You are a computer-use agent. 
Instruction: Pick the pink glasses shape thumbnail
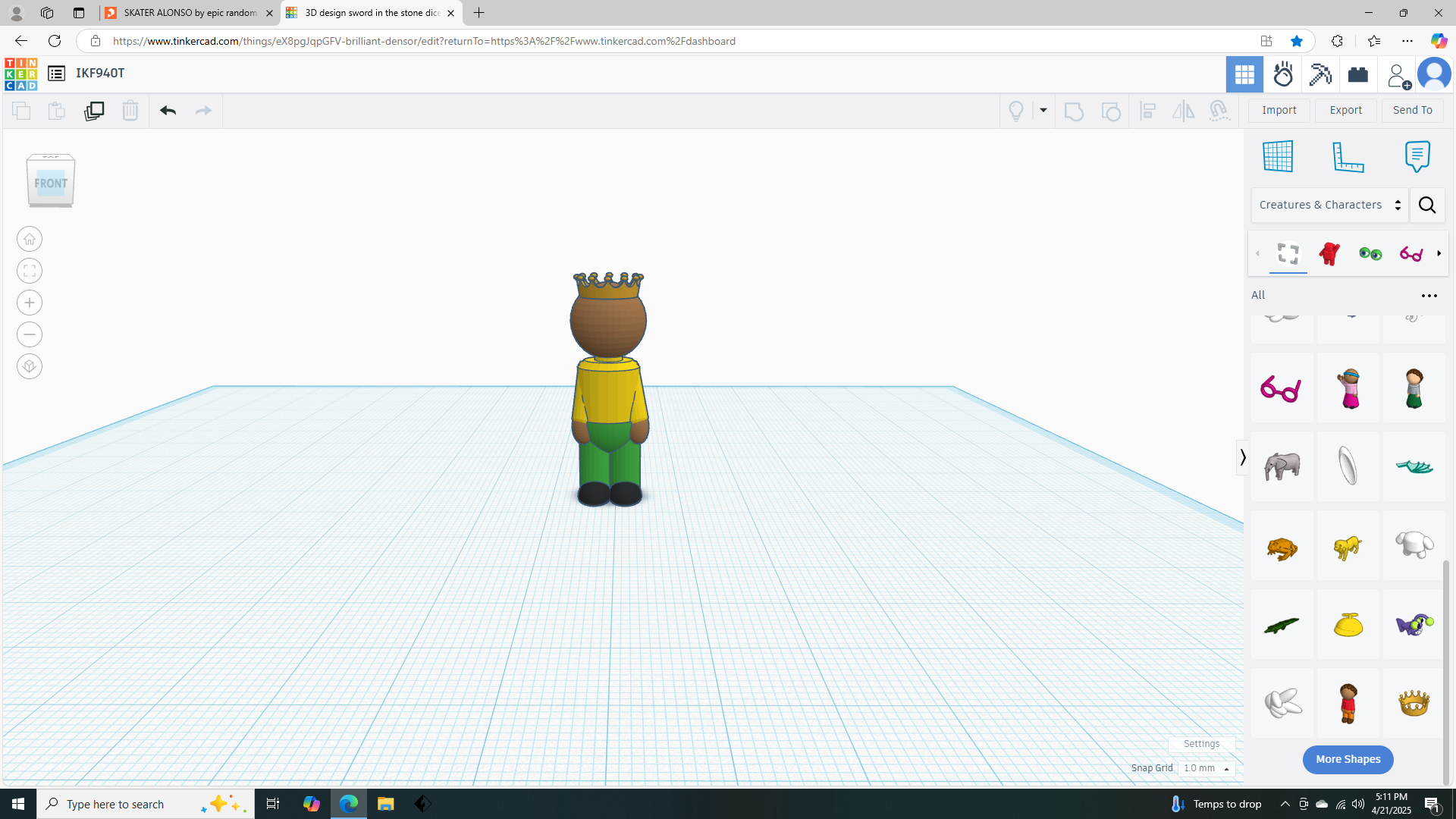[x=1282, y=388]
